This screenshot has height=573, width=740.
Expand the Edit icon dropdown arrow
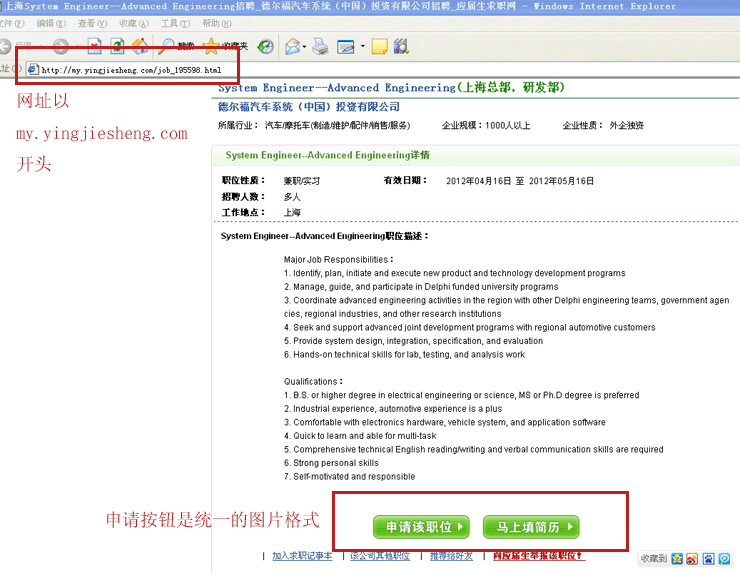[362, 46]
